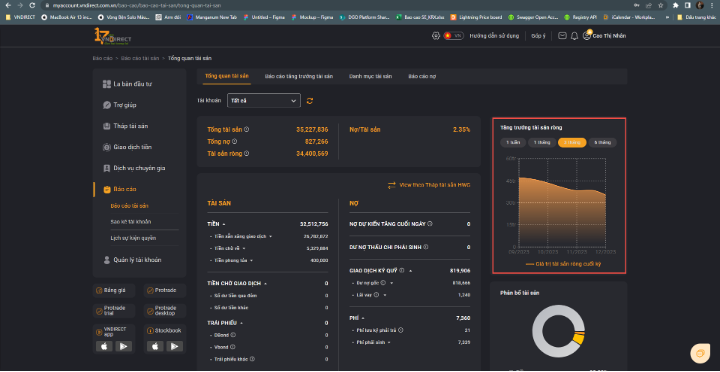Collapse the TRÁI PHIẾU section
Viewport: 720px width, 372px height.
point(242,323)
